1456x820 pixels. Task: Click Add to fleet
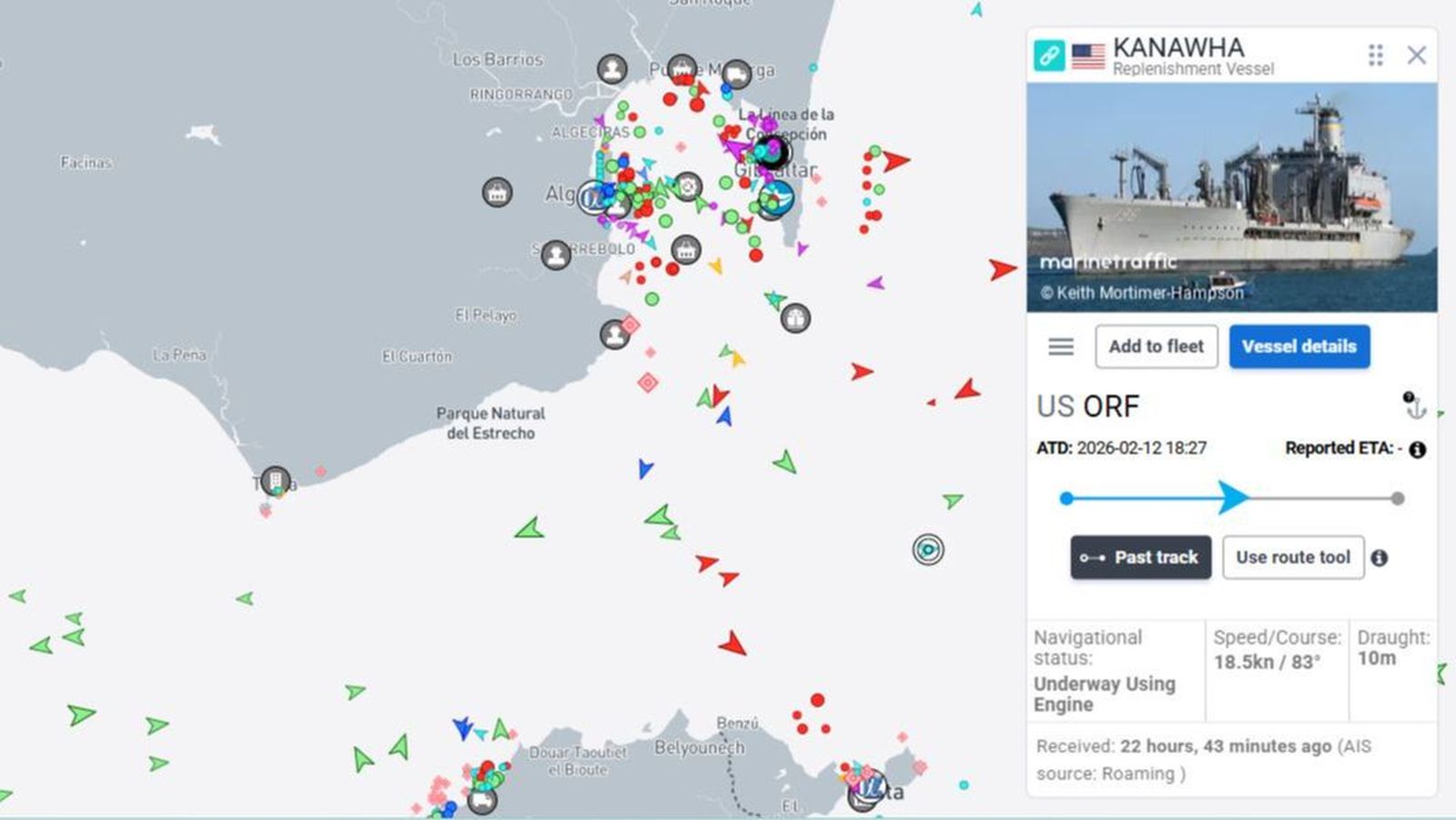pyautogui.click(x=1156, y=346)
